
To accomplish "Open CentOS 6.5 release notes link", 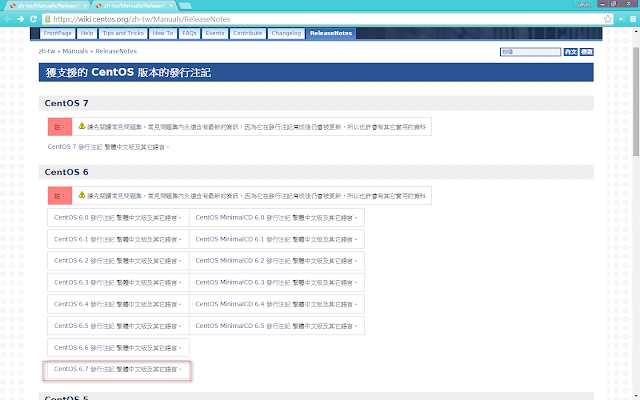I will [84, 326].
